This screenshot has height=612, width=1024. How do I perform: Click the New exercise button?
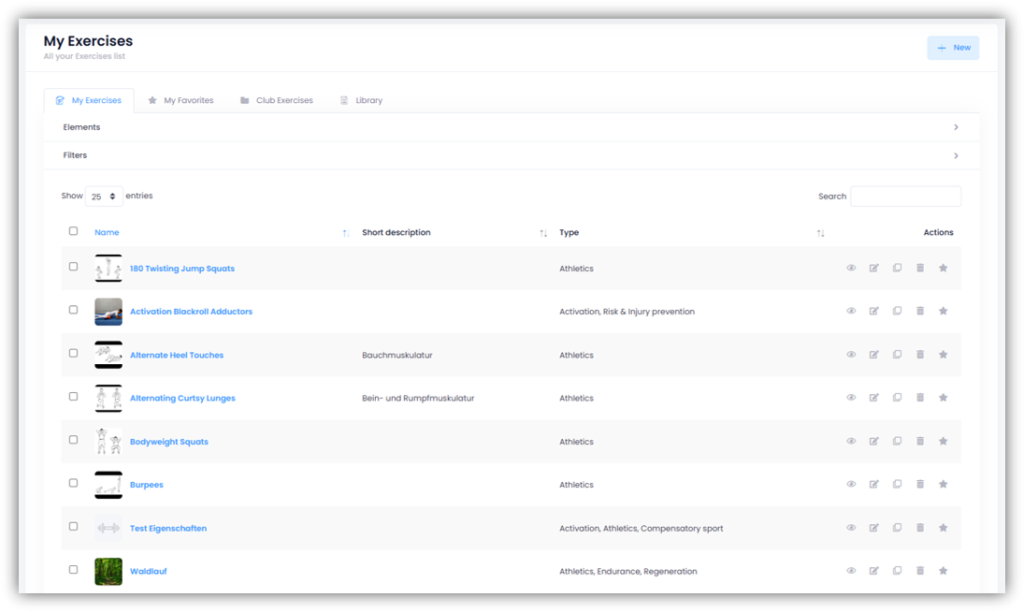coord(953,48)
